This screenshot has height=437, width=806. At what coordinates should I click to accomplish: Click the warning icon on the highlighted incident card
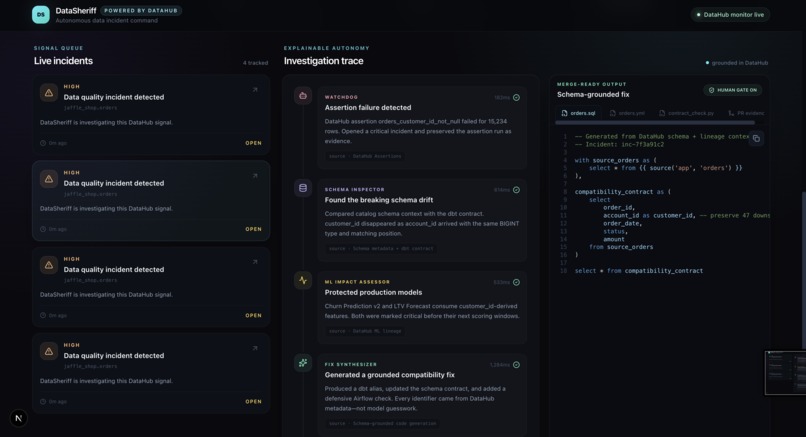tap(49, 179)
